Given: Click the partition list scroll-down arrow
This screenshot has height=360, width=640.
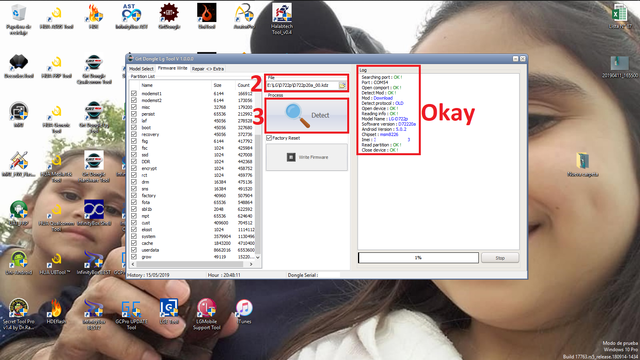Looking at the screenshot, I should 258,258.
